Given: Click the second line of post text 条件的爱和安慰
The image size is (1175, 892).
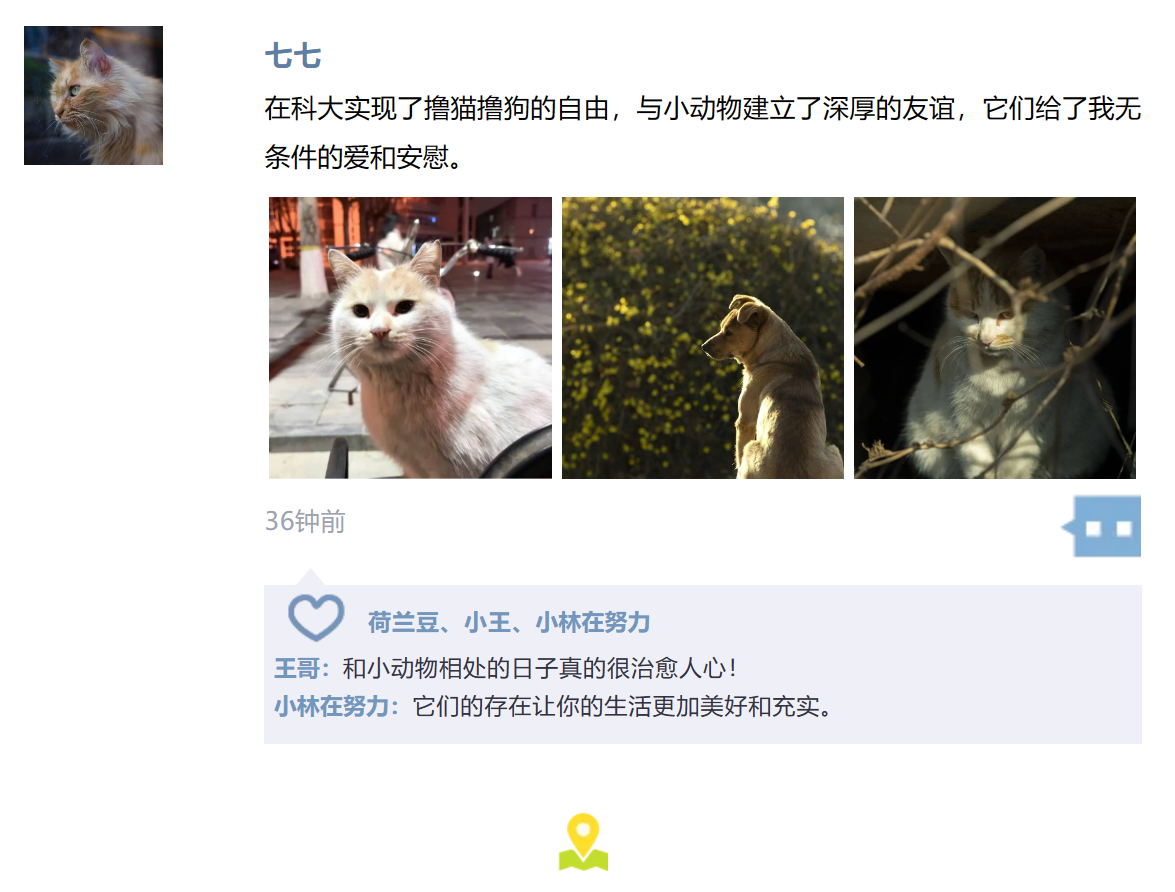Looking at the screenshot, I should pos(363,157).
